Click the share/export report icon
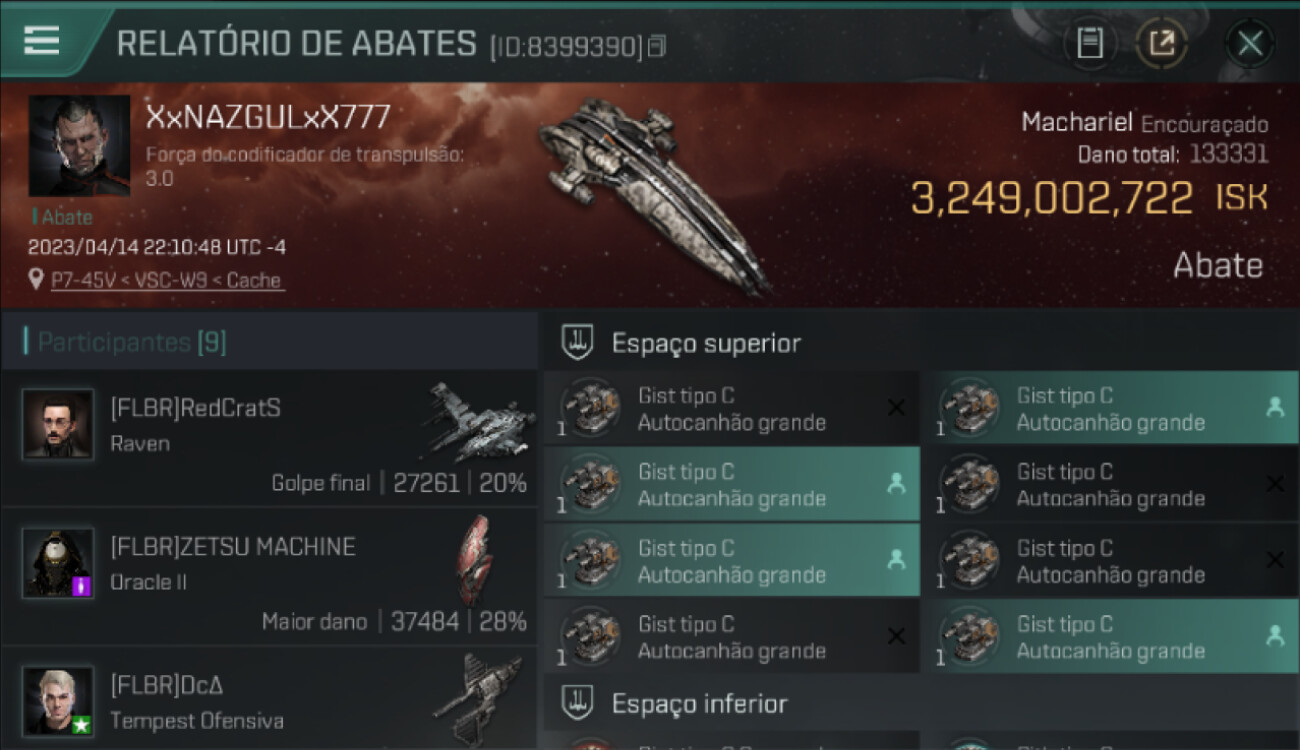This screenshot has height=750, width=1300. coord(1162,43)
